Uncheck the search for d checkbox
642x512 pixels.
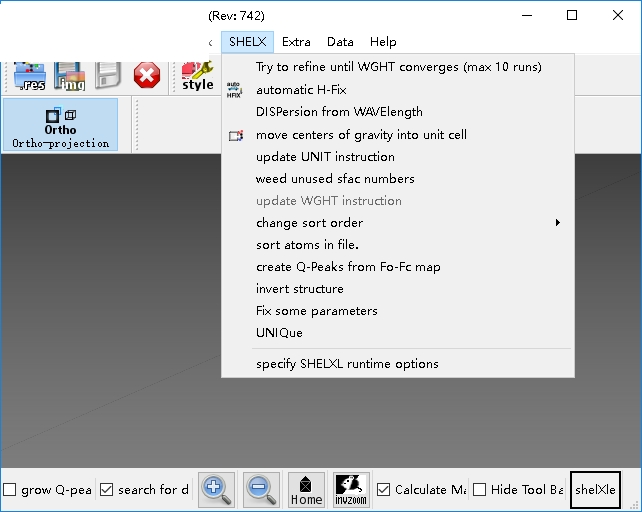(x=106, y=489)
